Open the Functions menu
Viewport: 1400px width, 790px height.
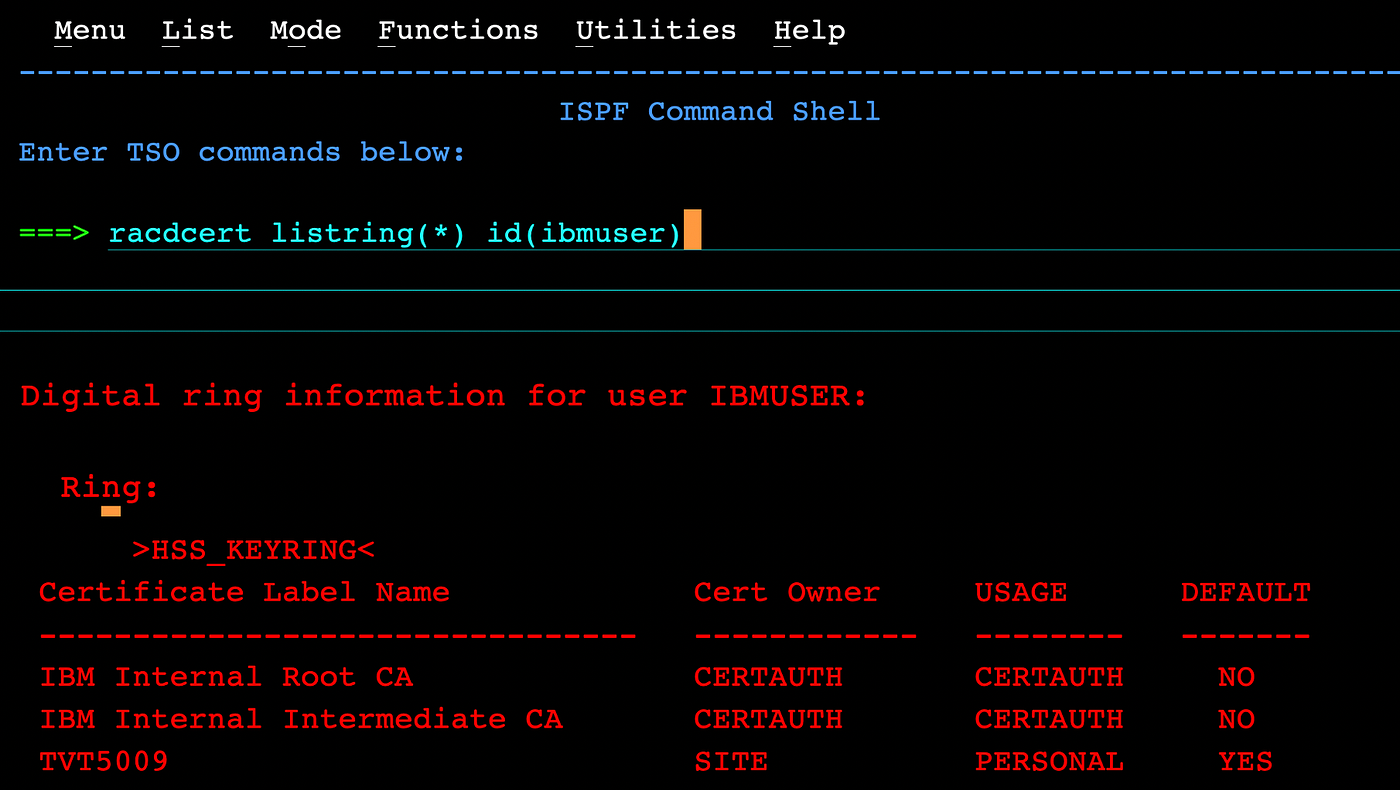point(458,31)
